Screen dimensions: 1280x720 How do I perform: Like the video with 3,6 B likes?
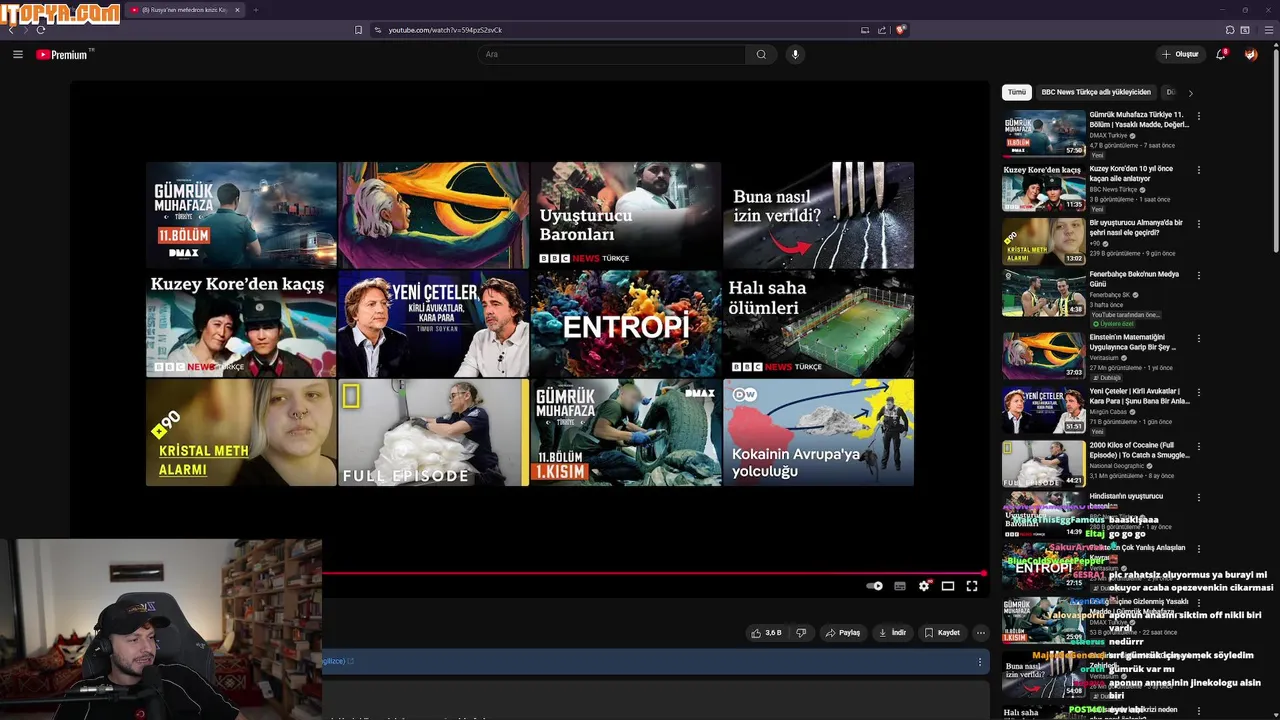(767, 633)
